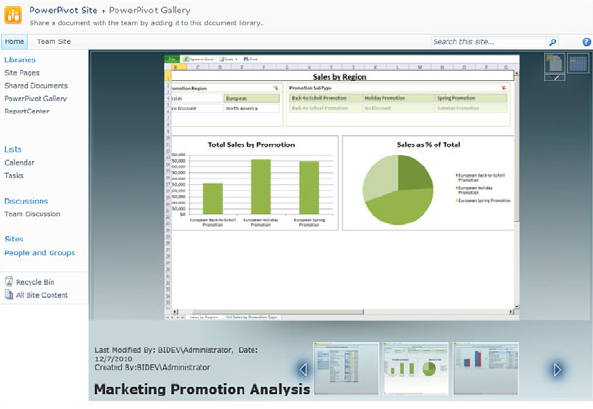
Task: Toggle Holiday Promotion slicer item
Action: point(398,98)
